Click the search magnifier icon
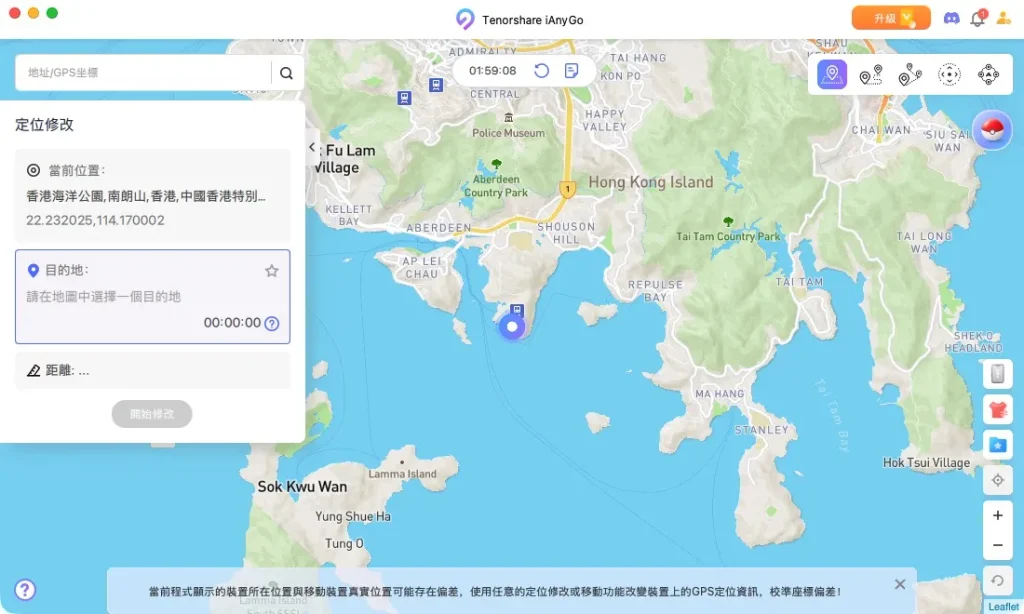 (x=286, y=73)
